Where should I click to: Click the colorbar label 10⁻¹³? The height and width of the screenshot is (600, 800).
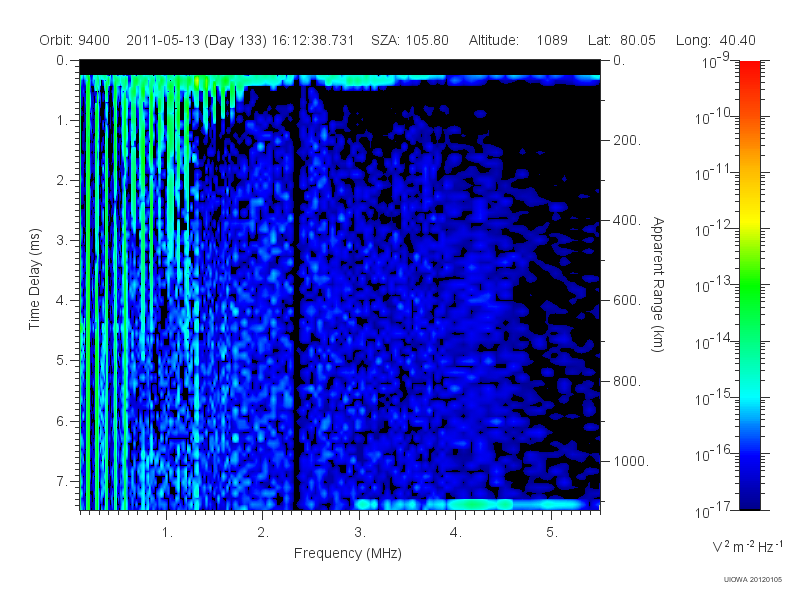(x=712, y=286)
